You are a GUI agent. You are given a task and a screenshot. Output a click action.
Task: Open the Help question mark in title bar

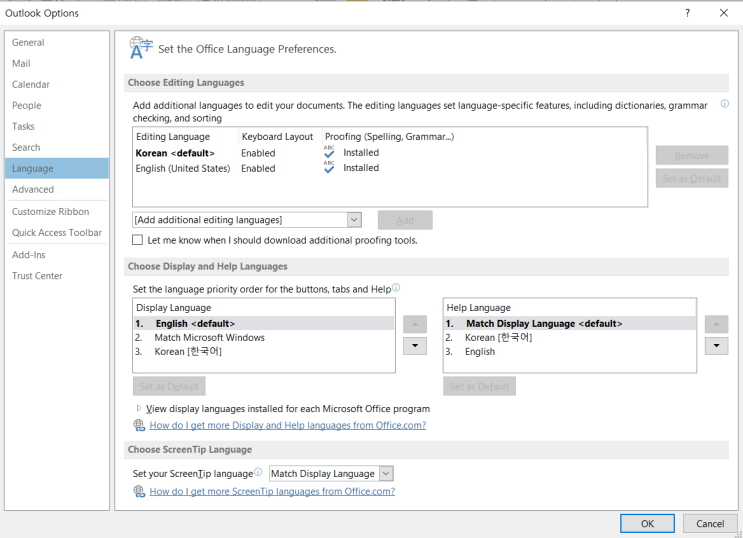click(x=688, y=13)
